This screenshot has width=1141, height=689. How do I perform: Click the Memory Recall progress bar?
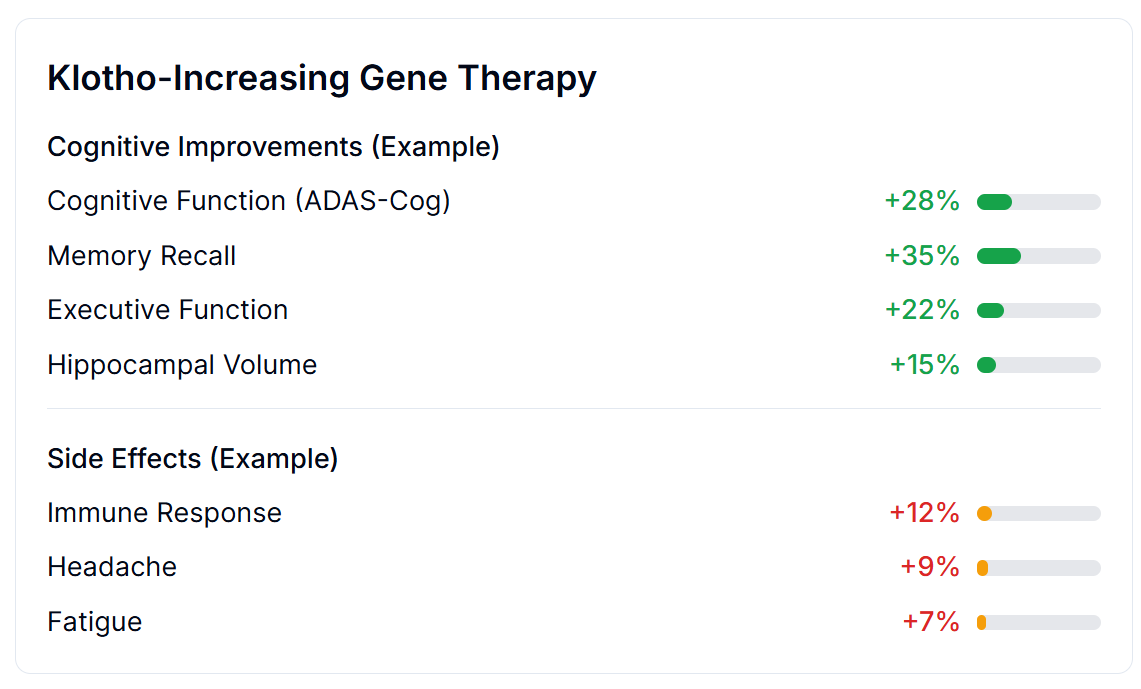1038,256
